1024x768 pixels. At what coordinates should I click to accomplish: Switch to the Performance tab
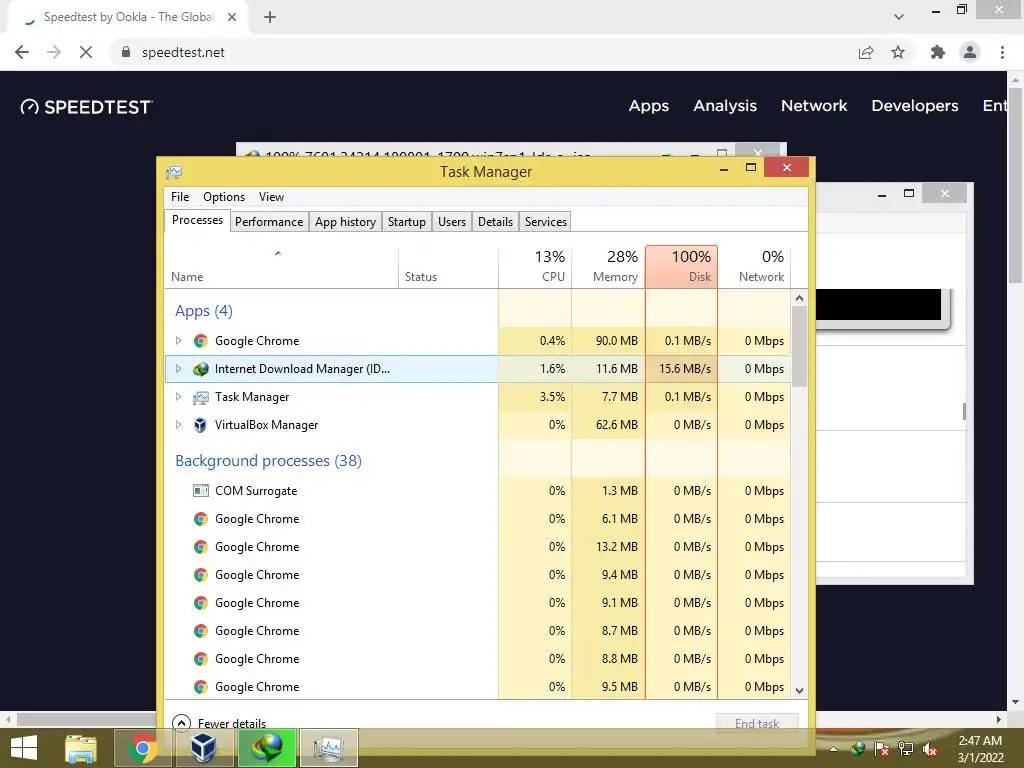269,221
